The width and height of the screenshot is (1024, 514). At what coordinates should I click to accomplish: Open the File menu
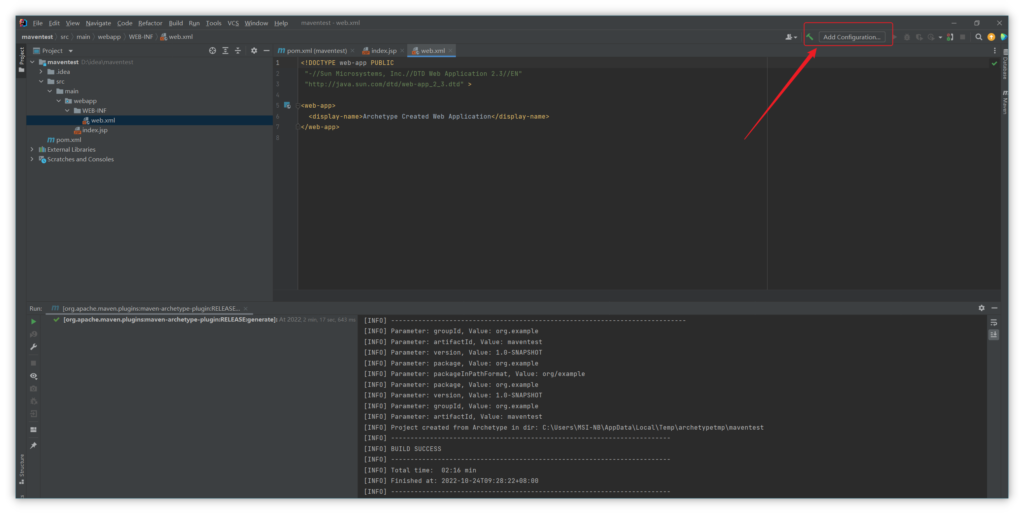38,24
